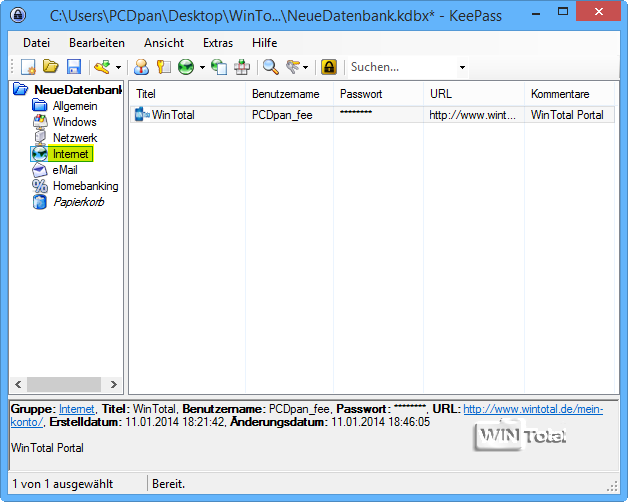
Task: Open the Show entries dropdown arrow
Action: click(x=306, y=67)
